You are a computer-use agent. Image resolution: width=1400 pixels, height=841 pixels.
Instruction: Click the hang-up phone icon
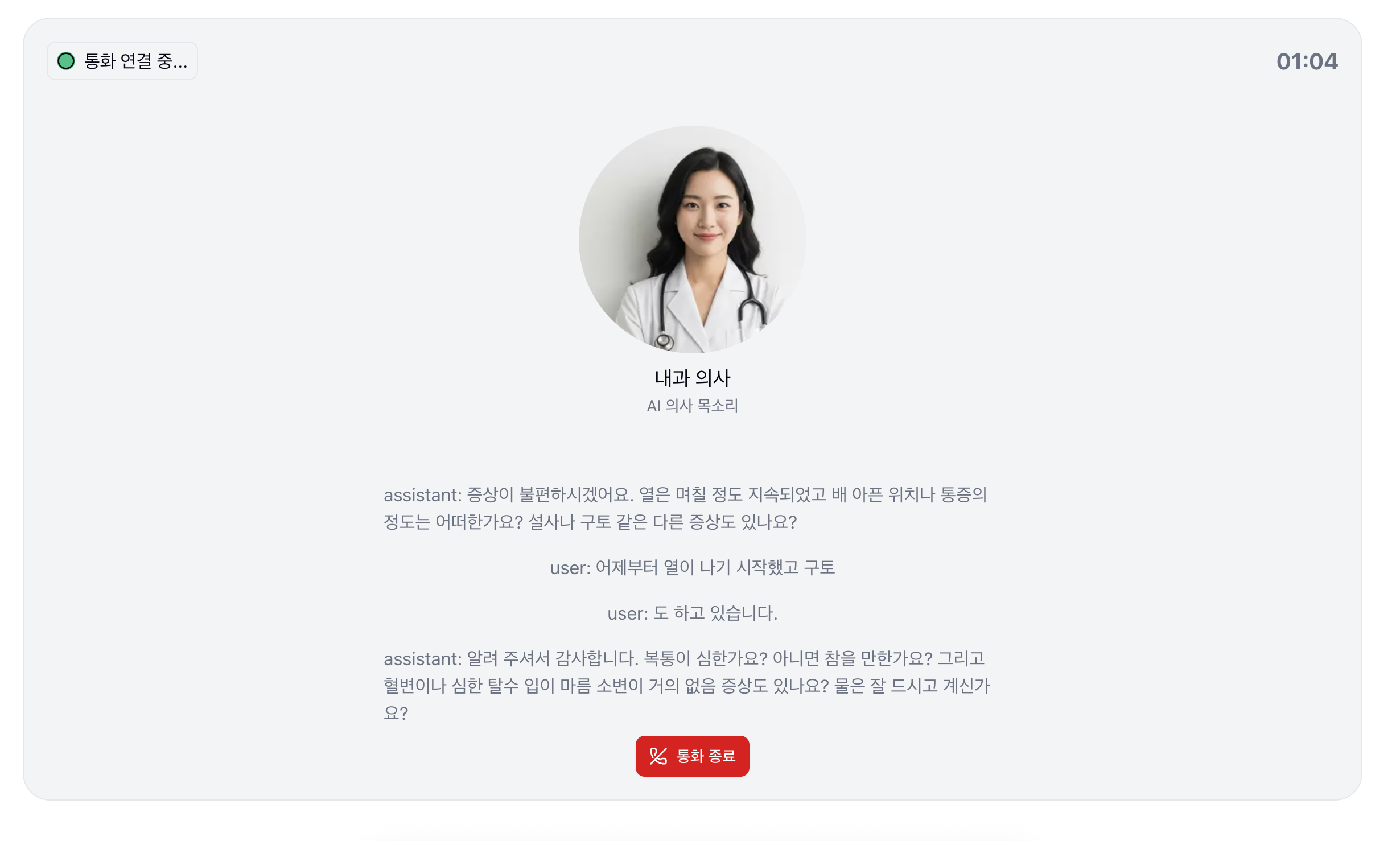pyautogui.click(x=658, y=756)
